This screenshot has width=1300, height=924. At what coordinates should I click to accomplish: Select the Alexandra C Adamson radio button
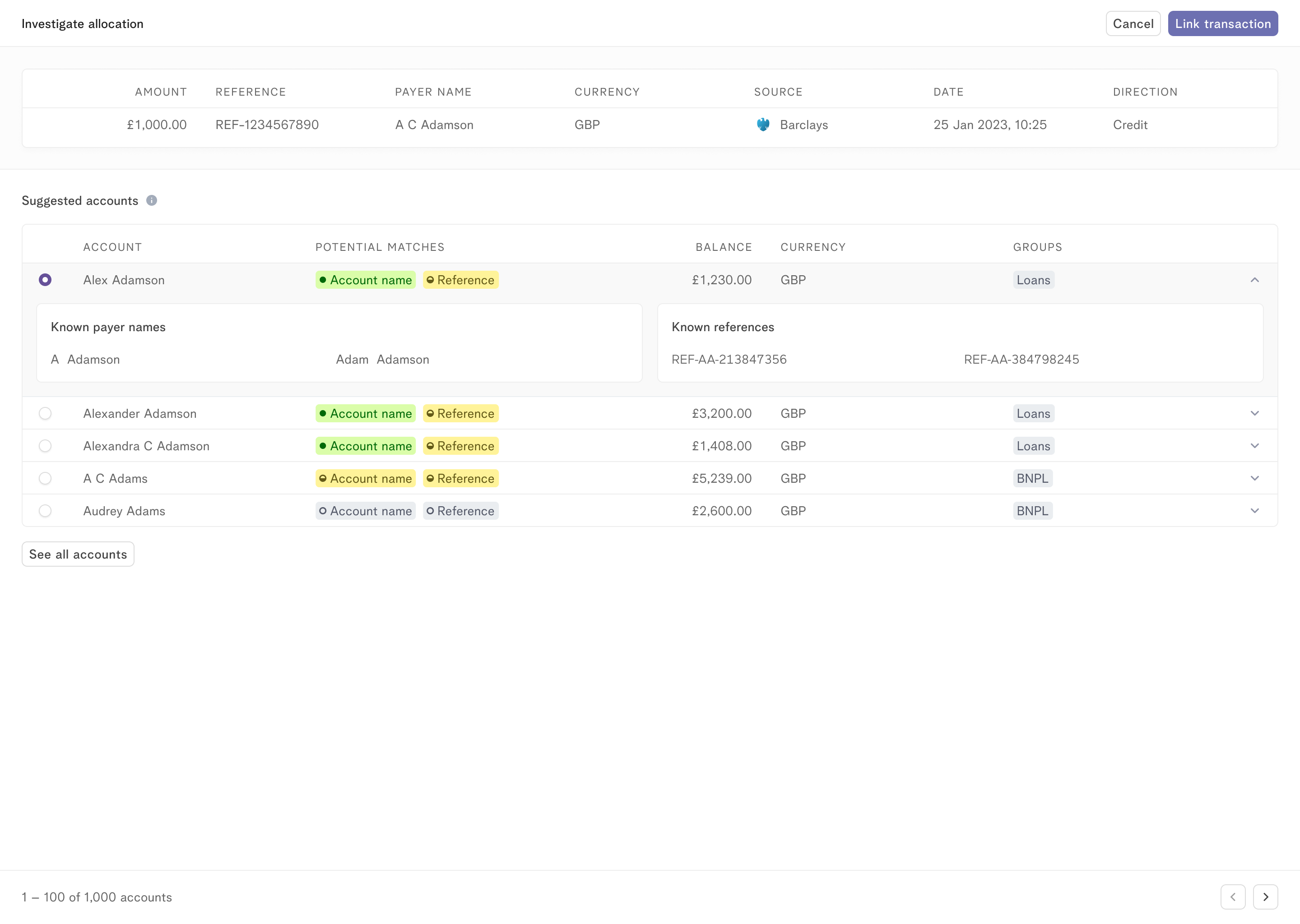[45, 446]
